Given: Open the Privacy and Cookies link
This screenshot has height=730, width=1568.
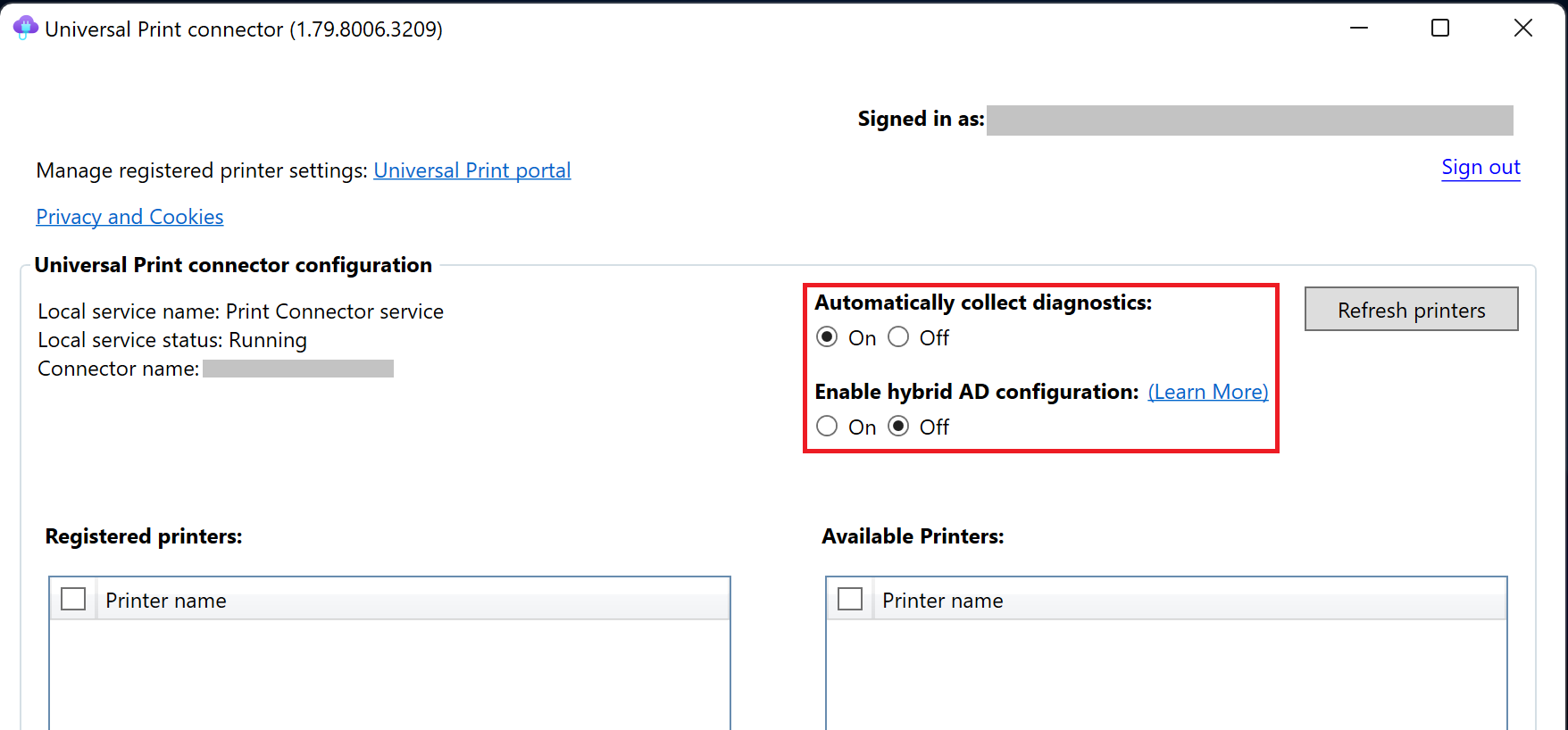Looking at the screenshot, I should tap(129, 217).
